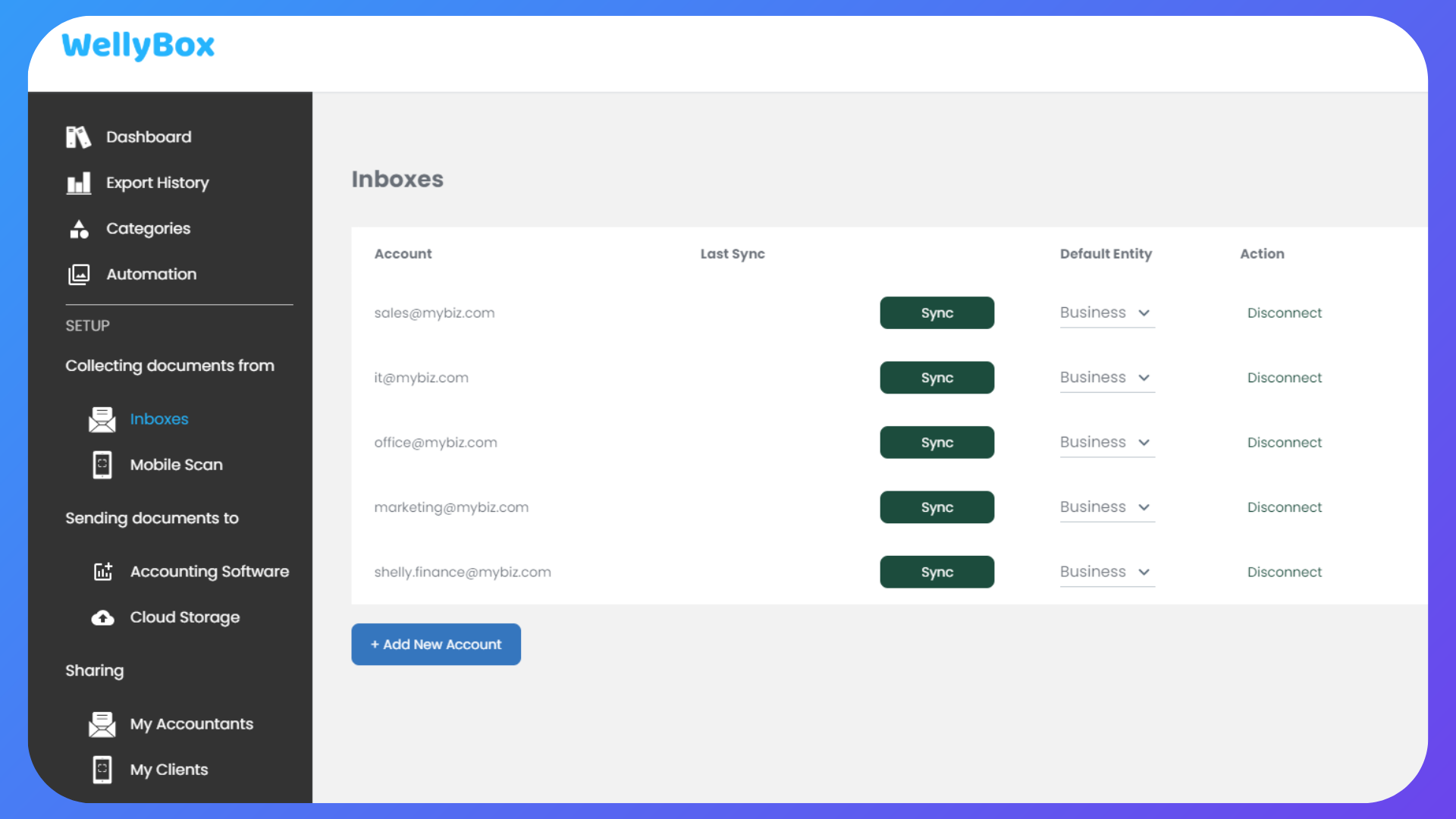Click the My Clients icon
1456x819 pixels.
pos(102,770)
